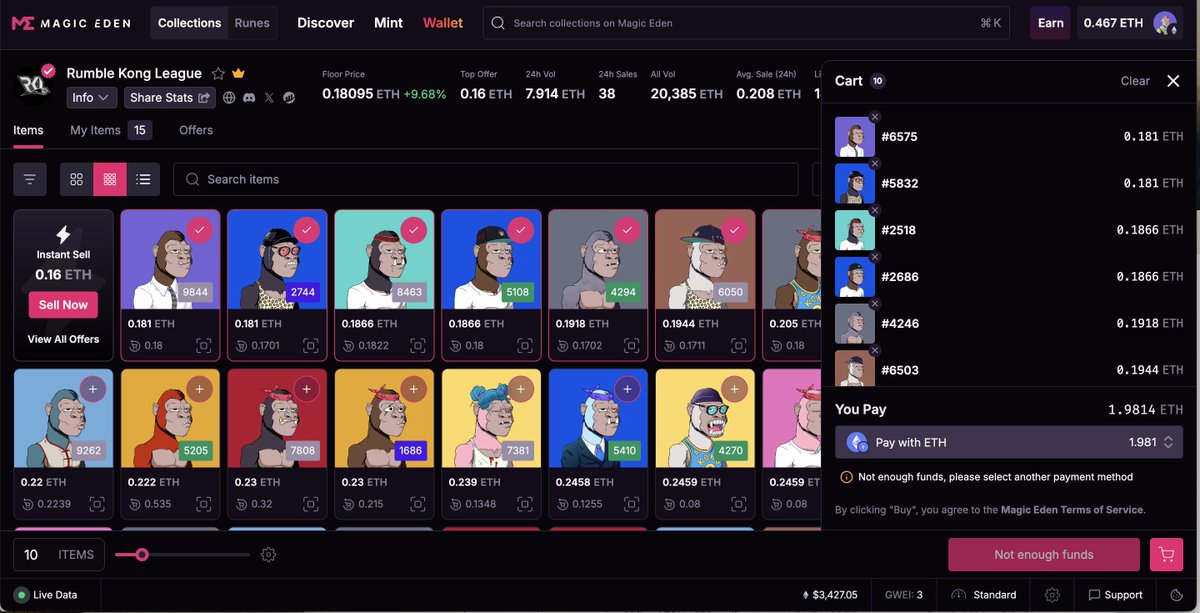Open sweep settings gear near slider
The width and height of the screenshot is (1200, 613).
click(x=268, y=554)
